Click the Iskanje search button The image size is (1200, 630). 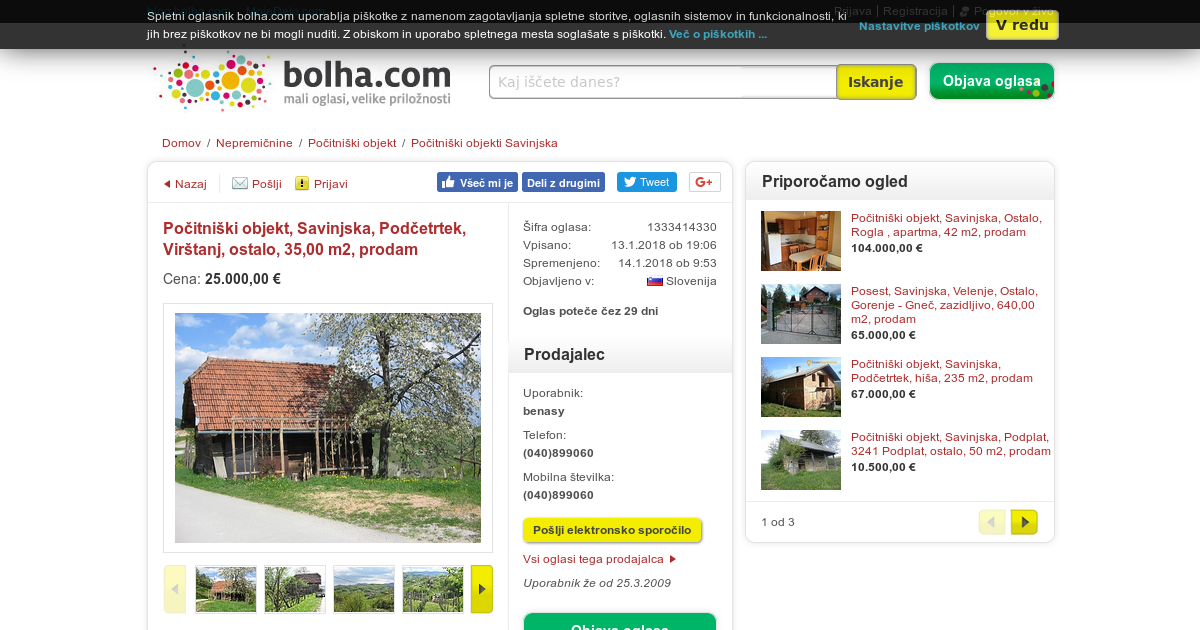click(x=876, y=82)
